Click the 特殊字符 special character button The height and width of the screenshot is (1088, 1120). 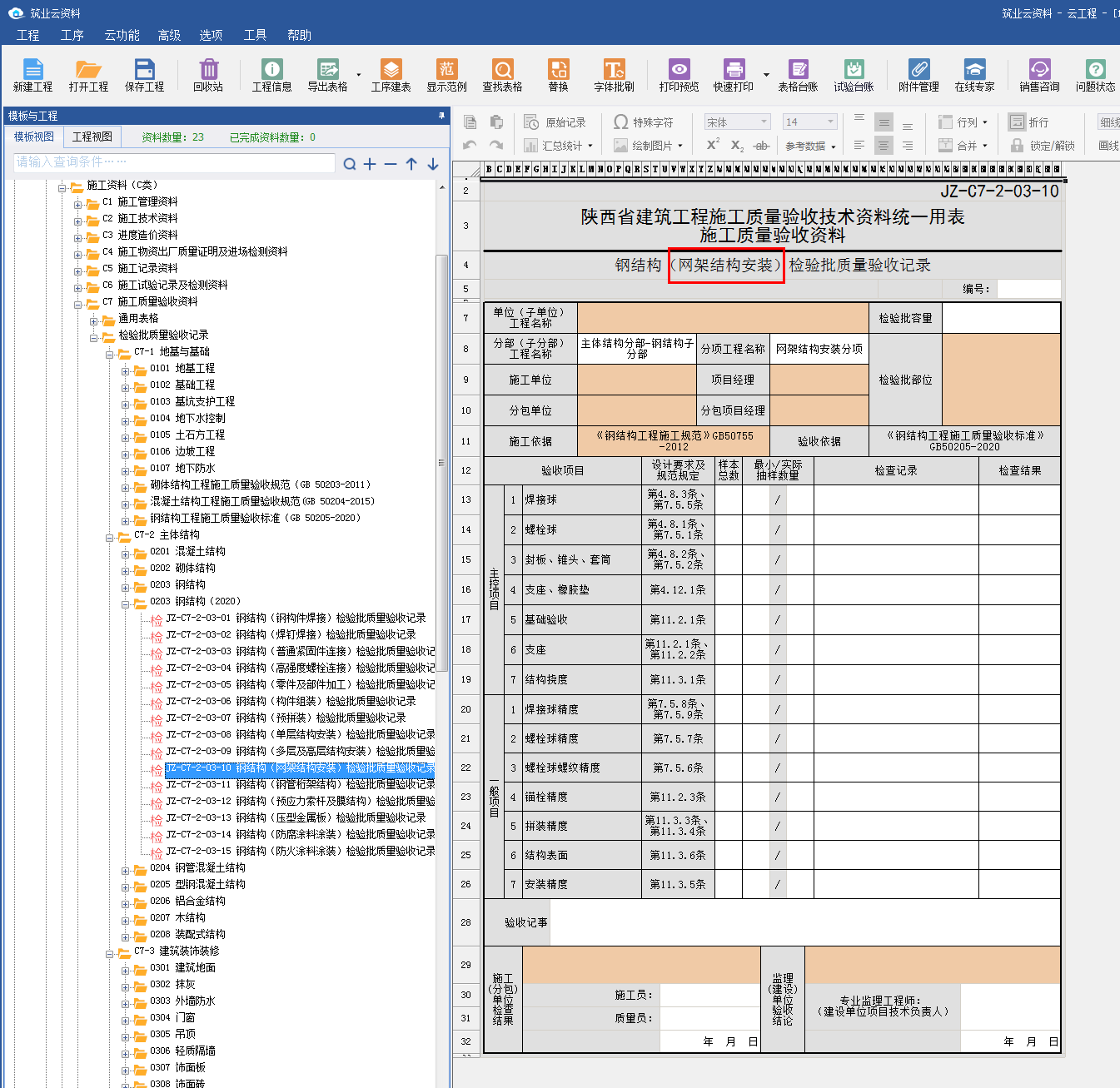[x=644, y=122]
